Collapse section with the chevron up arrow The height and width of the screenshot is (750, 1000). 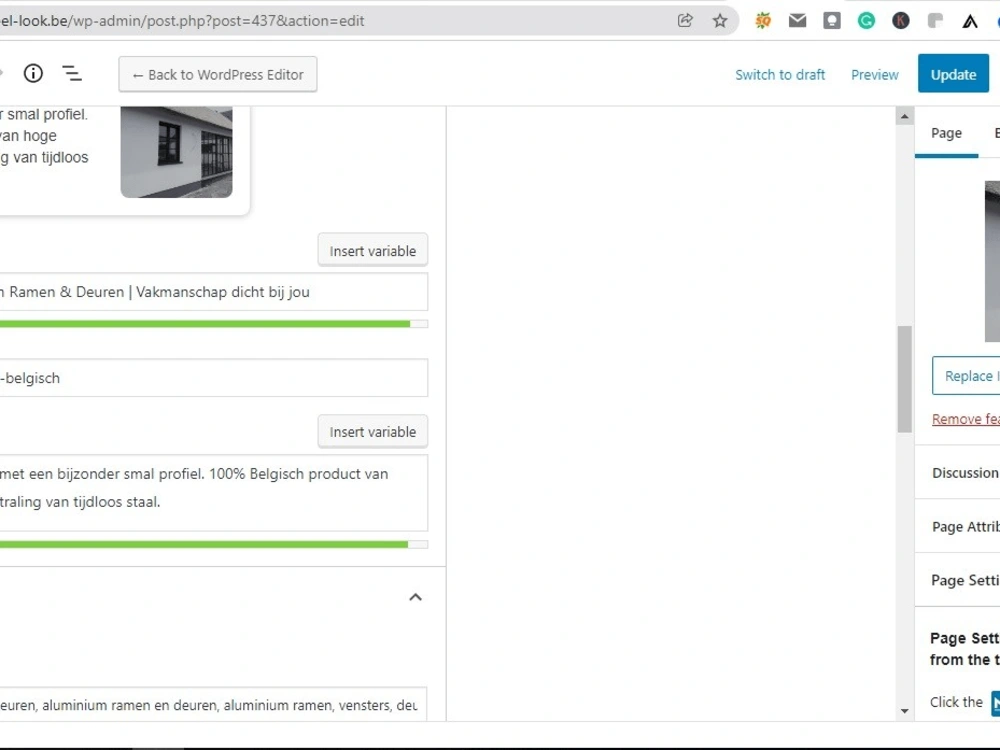coord(415,597)
